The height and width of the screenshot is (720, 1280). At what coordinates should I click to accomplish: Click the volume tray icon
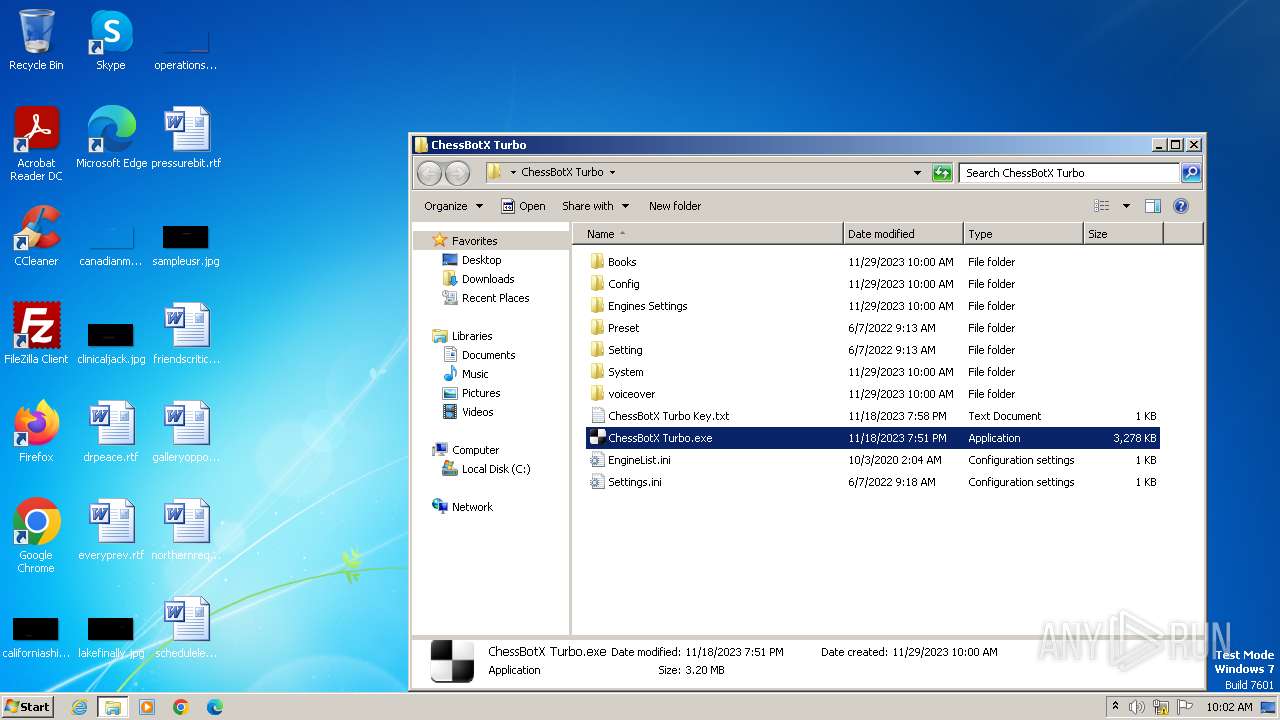coord(1137,707)
